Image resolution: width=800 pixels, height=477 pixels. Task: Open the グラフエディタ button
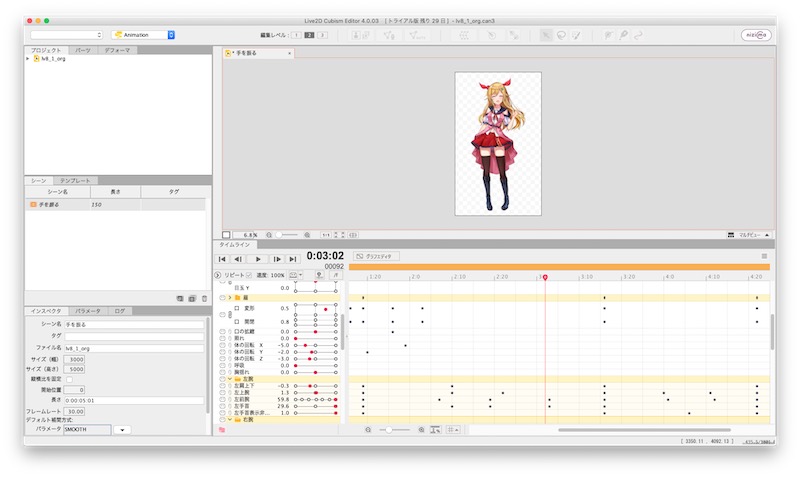point(376,256)
